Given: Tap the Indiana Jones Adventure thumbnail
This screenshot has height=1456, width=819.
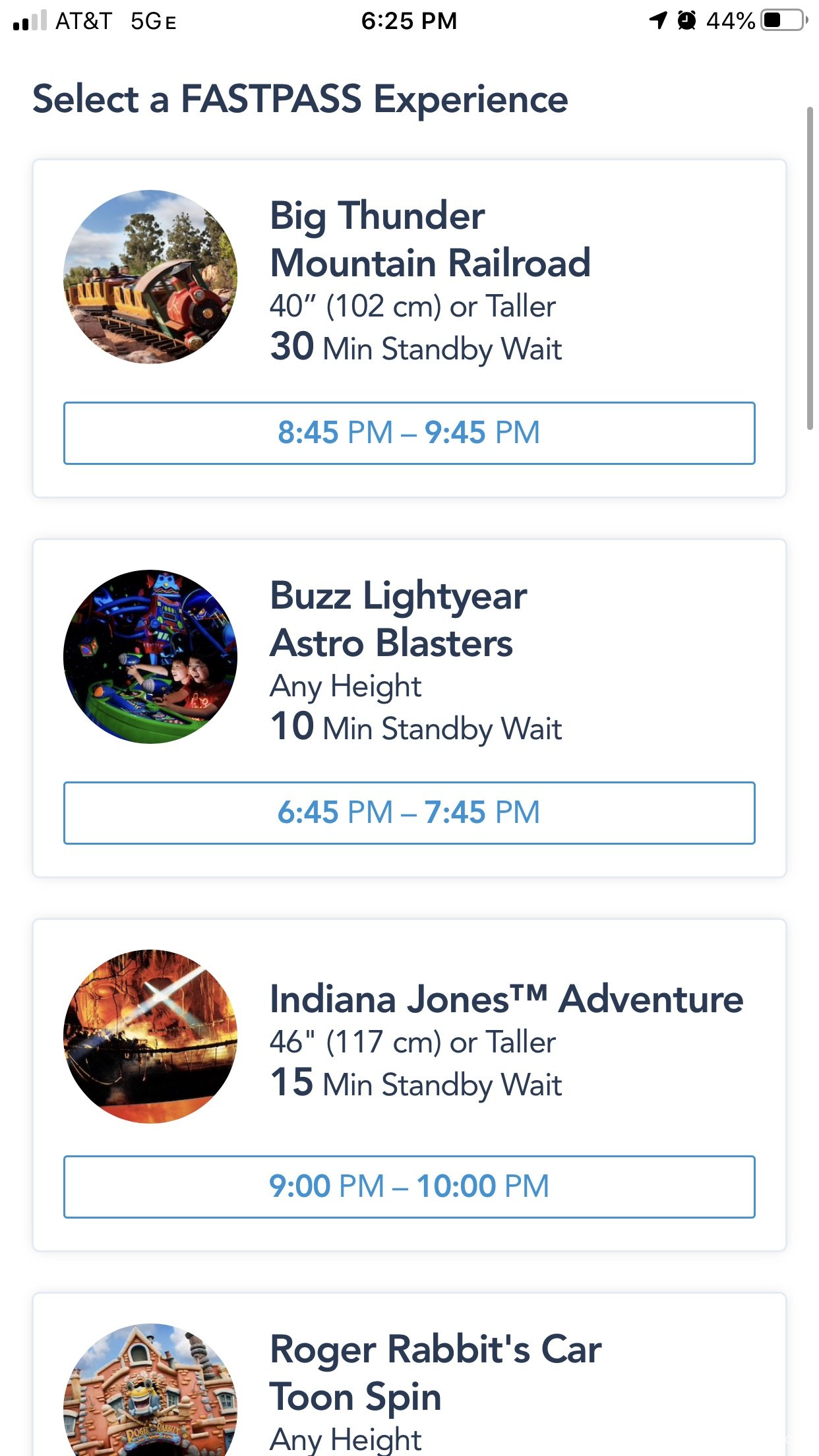Looking at the screenshot, I should point(150,1037).
